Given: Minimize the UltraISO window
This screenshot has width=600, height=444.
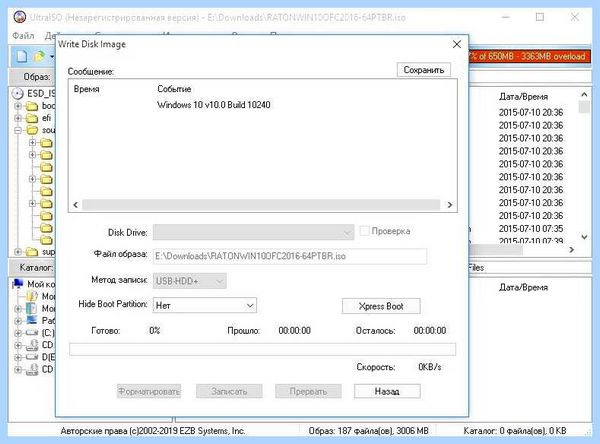Looking at the screenshot, I should click(506, 17).
